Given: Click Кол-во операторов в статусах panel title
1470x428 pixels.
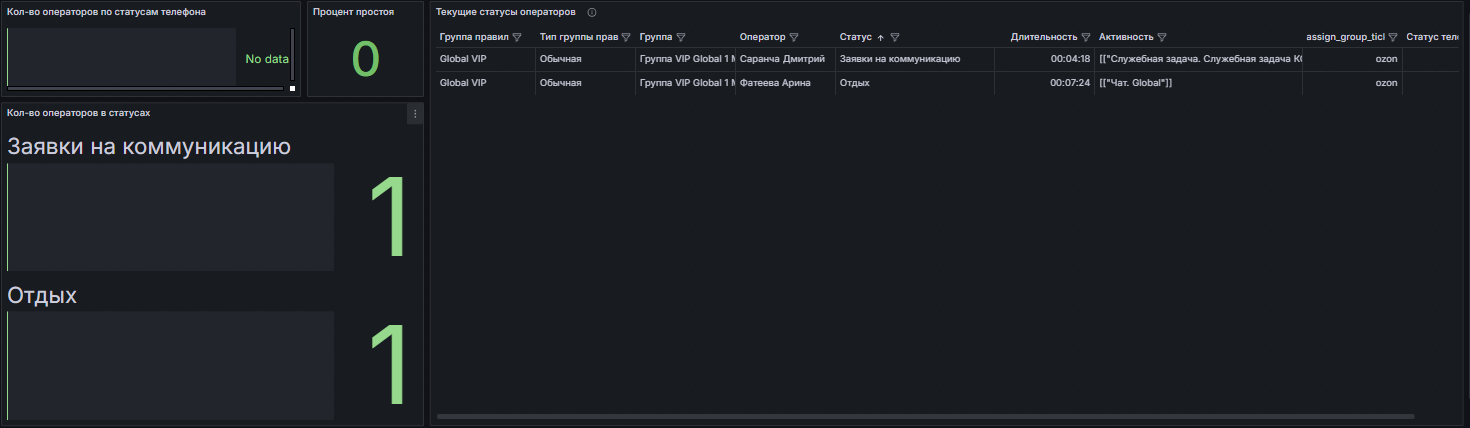Looking at the screenshot, I should pyautogui.click(x=78, y=113).
